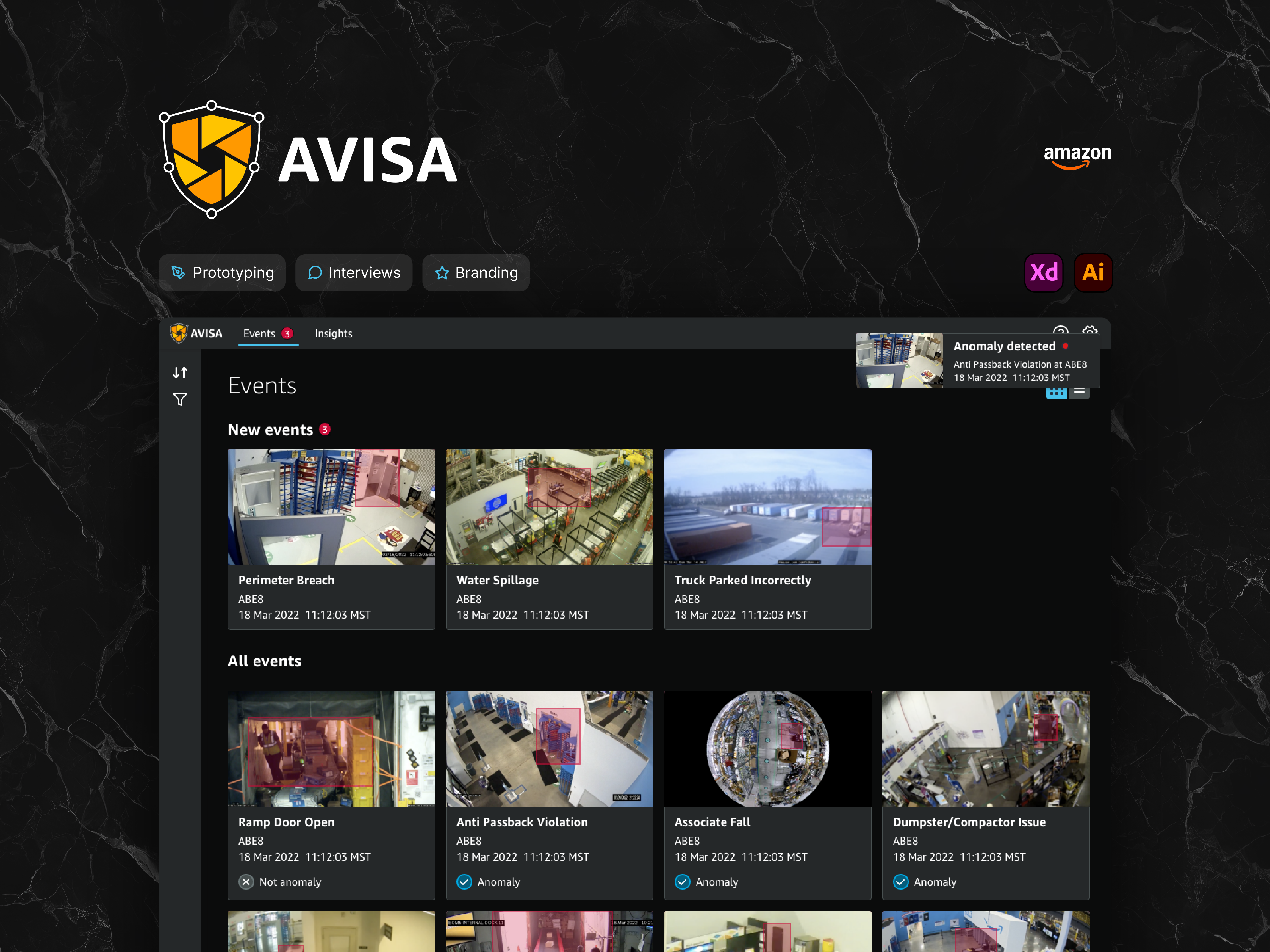Open the Insights tab
Screen dimensions: 1270x952
[x=333, y=333]
